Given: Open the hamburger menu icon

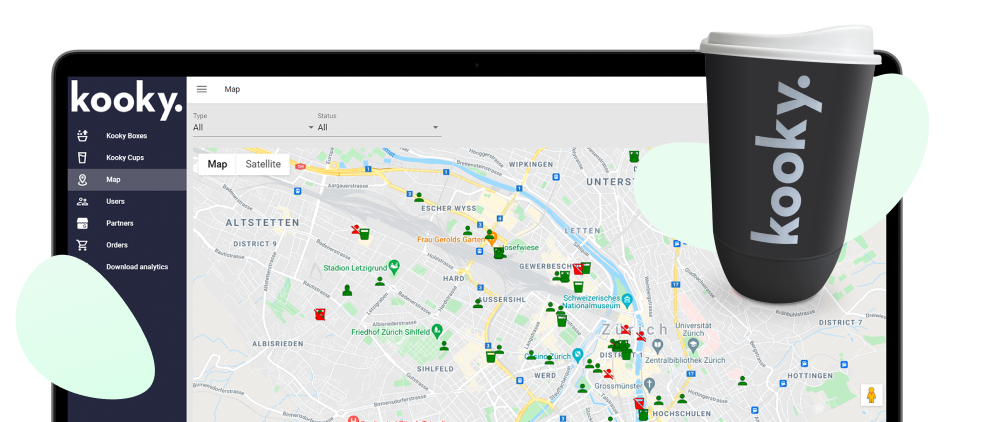Looking at the screenshot, I should click(202, 89).
